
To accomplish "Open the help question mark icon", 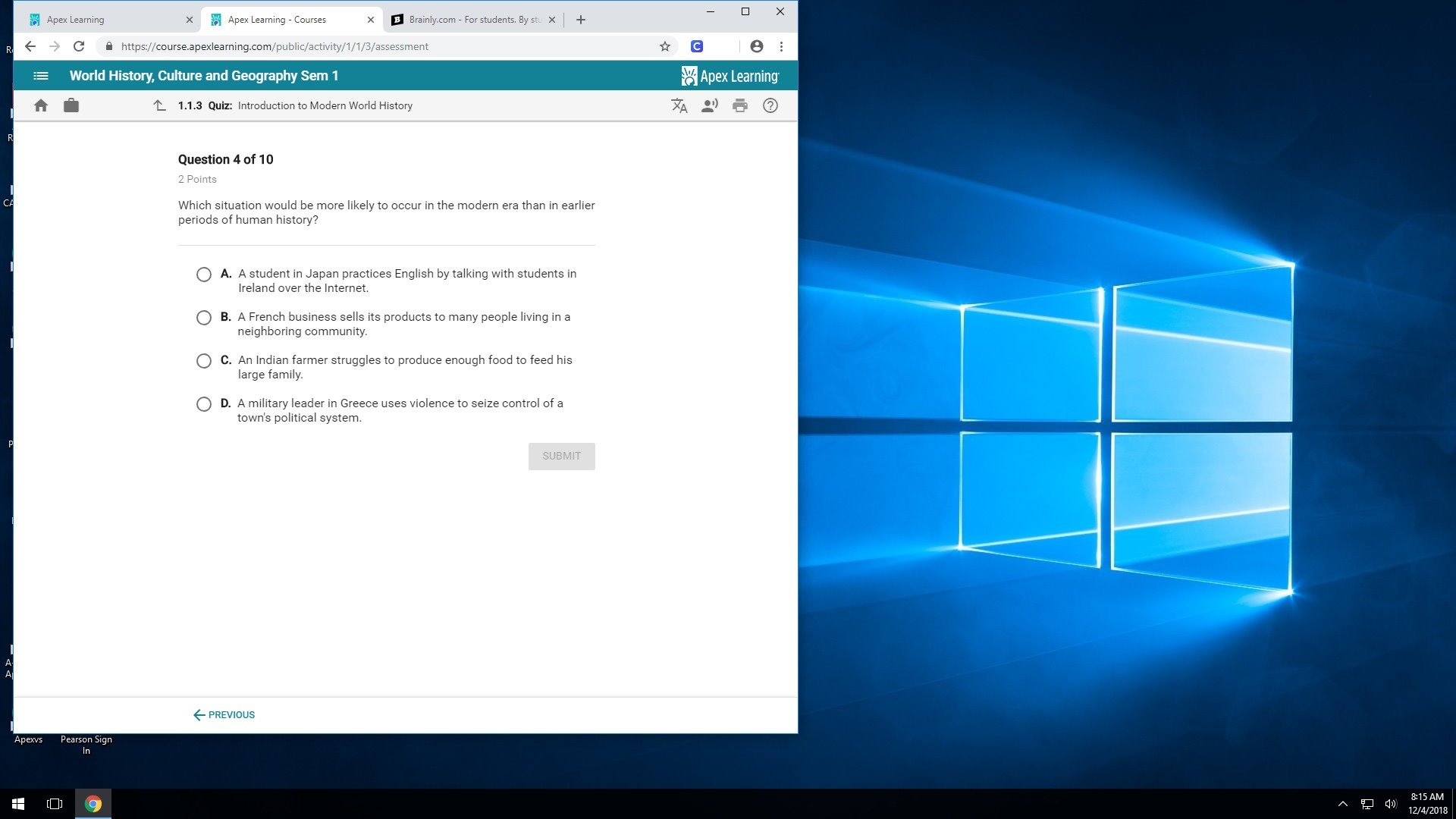I will coord(770,106).
